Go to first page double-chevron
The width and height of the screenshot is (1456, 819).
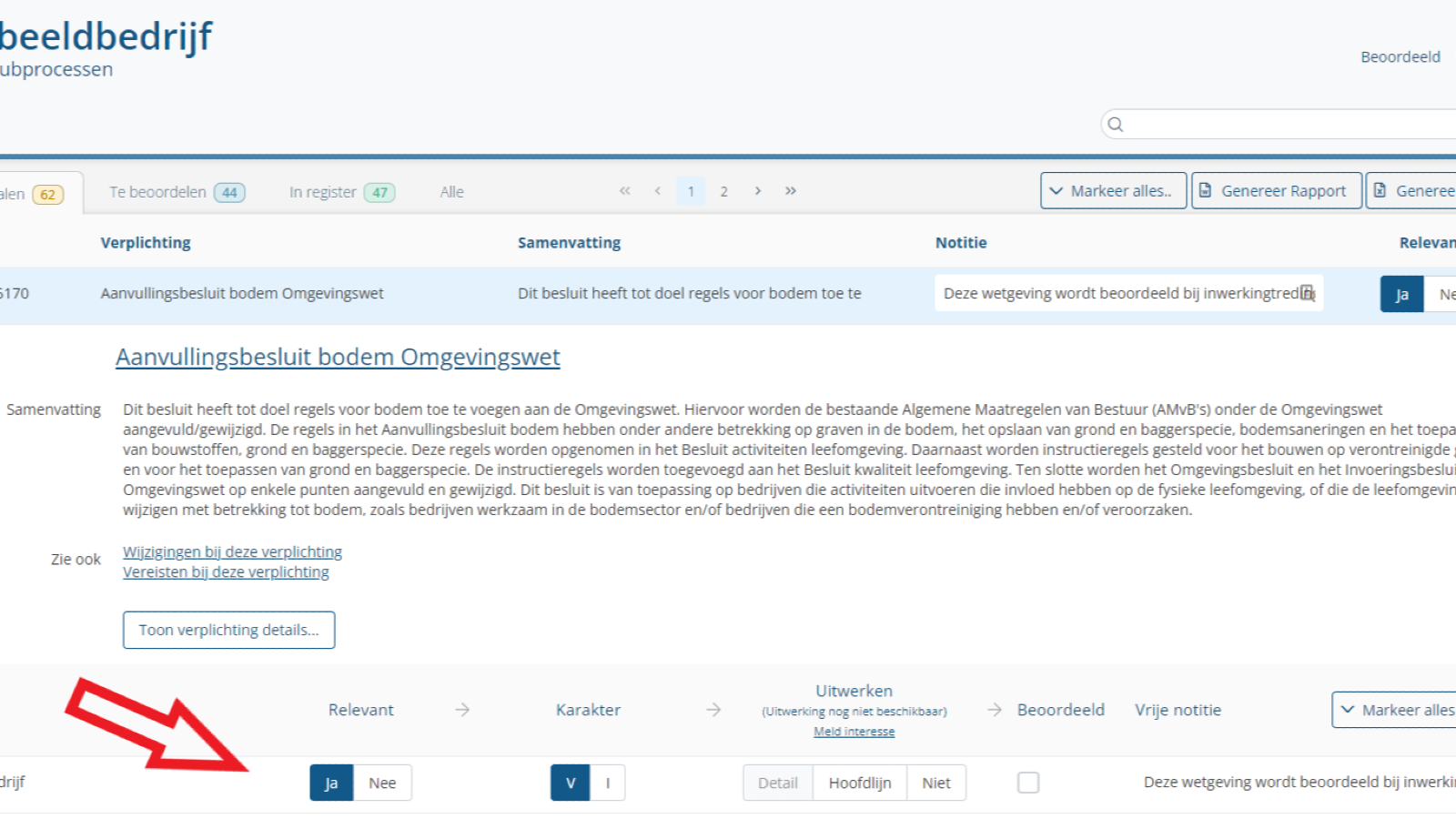click(x=624, y=191)
